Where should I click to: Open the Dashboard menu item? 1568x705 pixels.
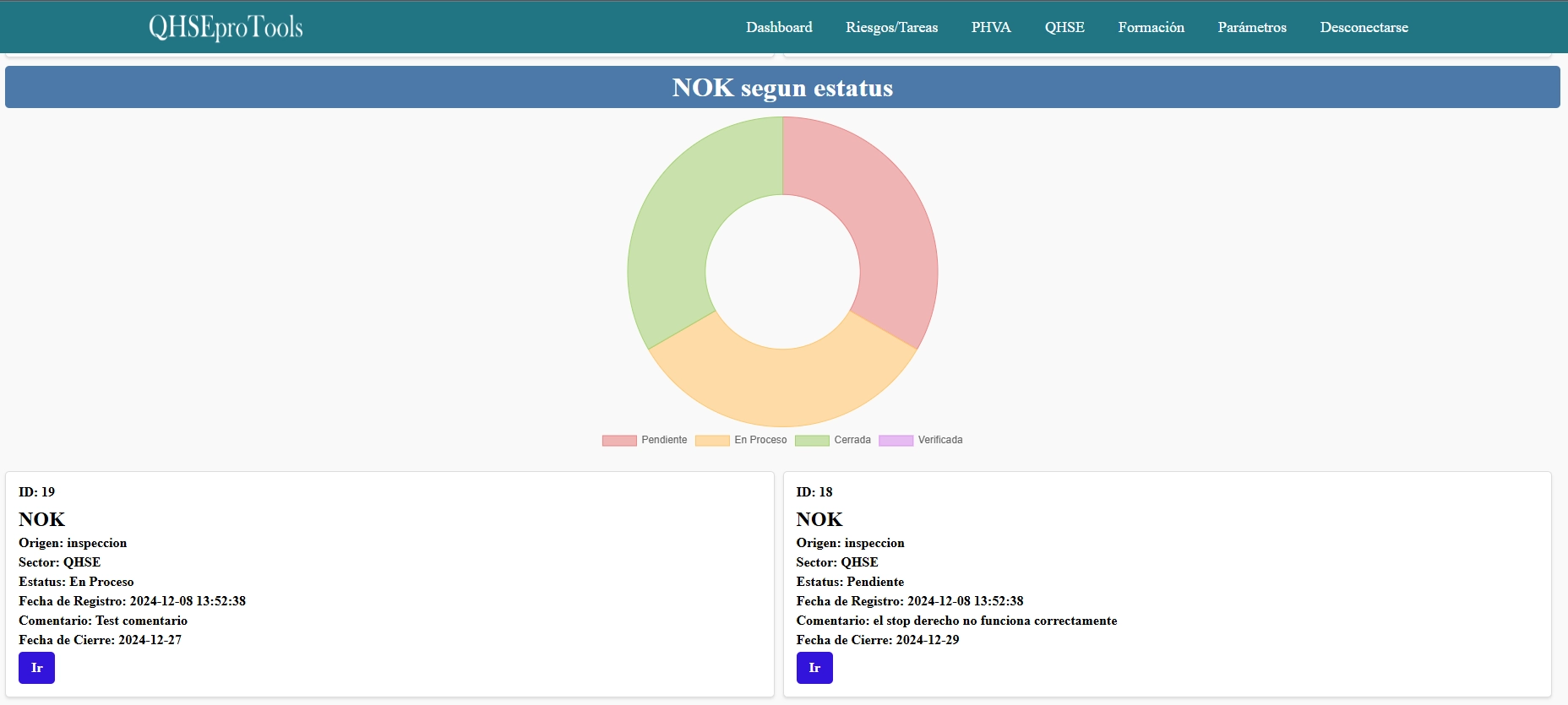point(778,27)
